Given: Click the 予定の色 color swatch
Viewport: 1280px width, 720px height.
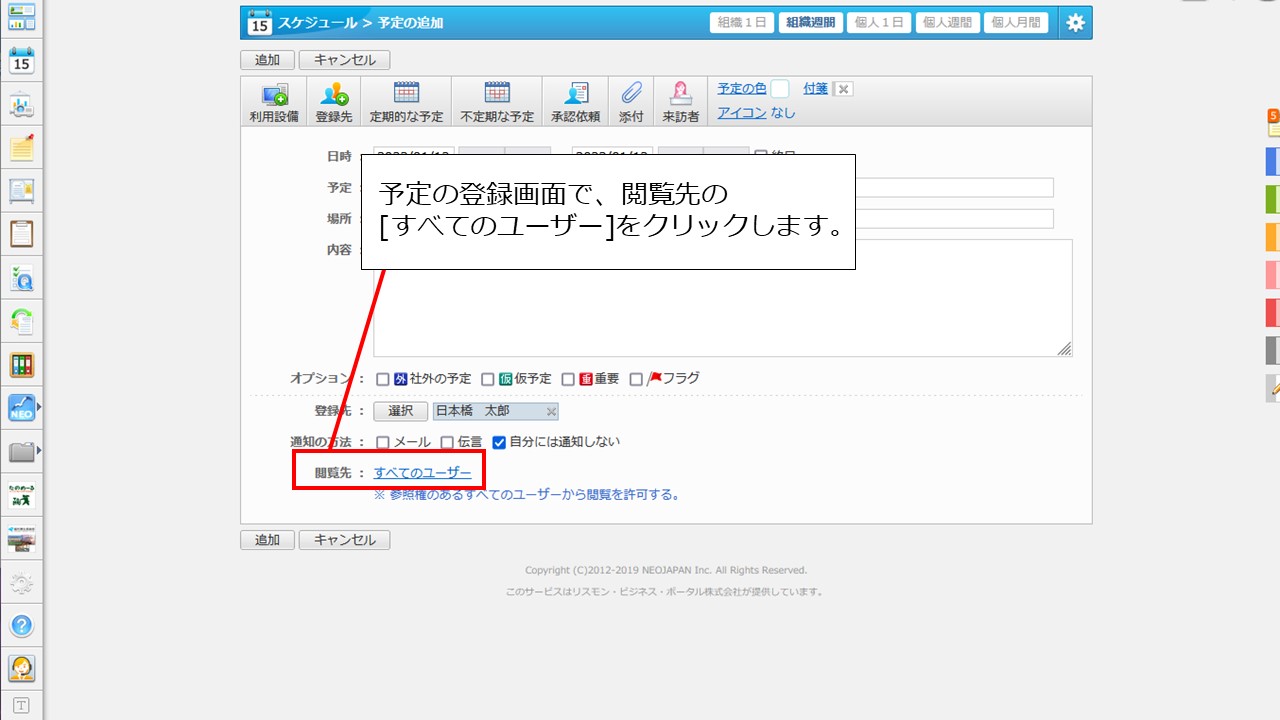Looking at the screenshot, I should (x=780, y=89).
